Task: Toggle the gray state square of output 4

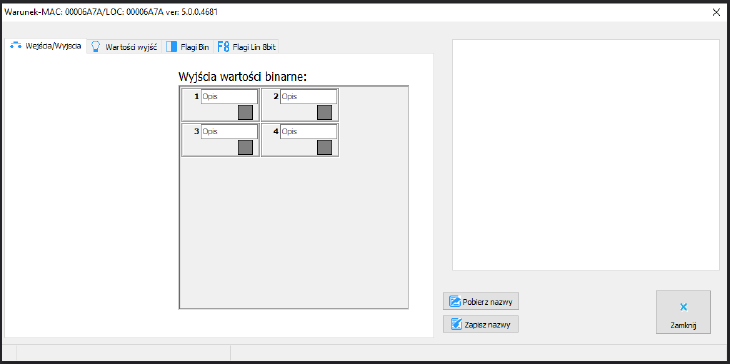Action: (324, 147)
